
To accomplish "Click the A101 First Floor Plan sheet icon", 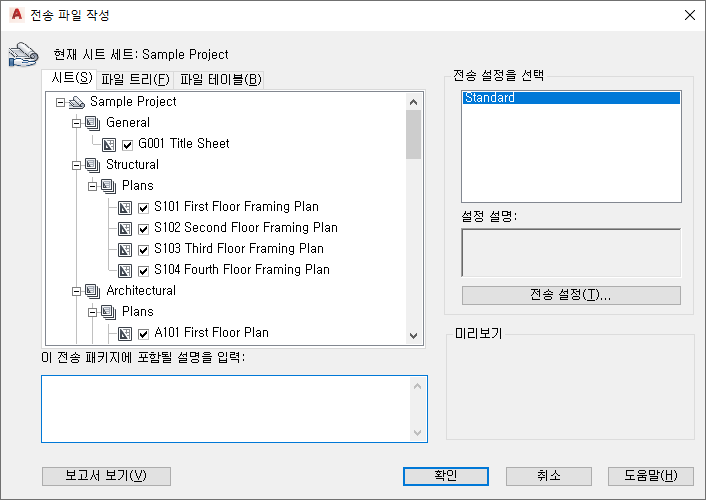I will 125,333.
